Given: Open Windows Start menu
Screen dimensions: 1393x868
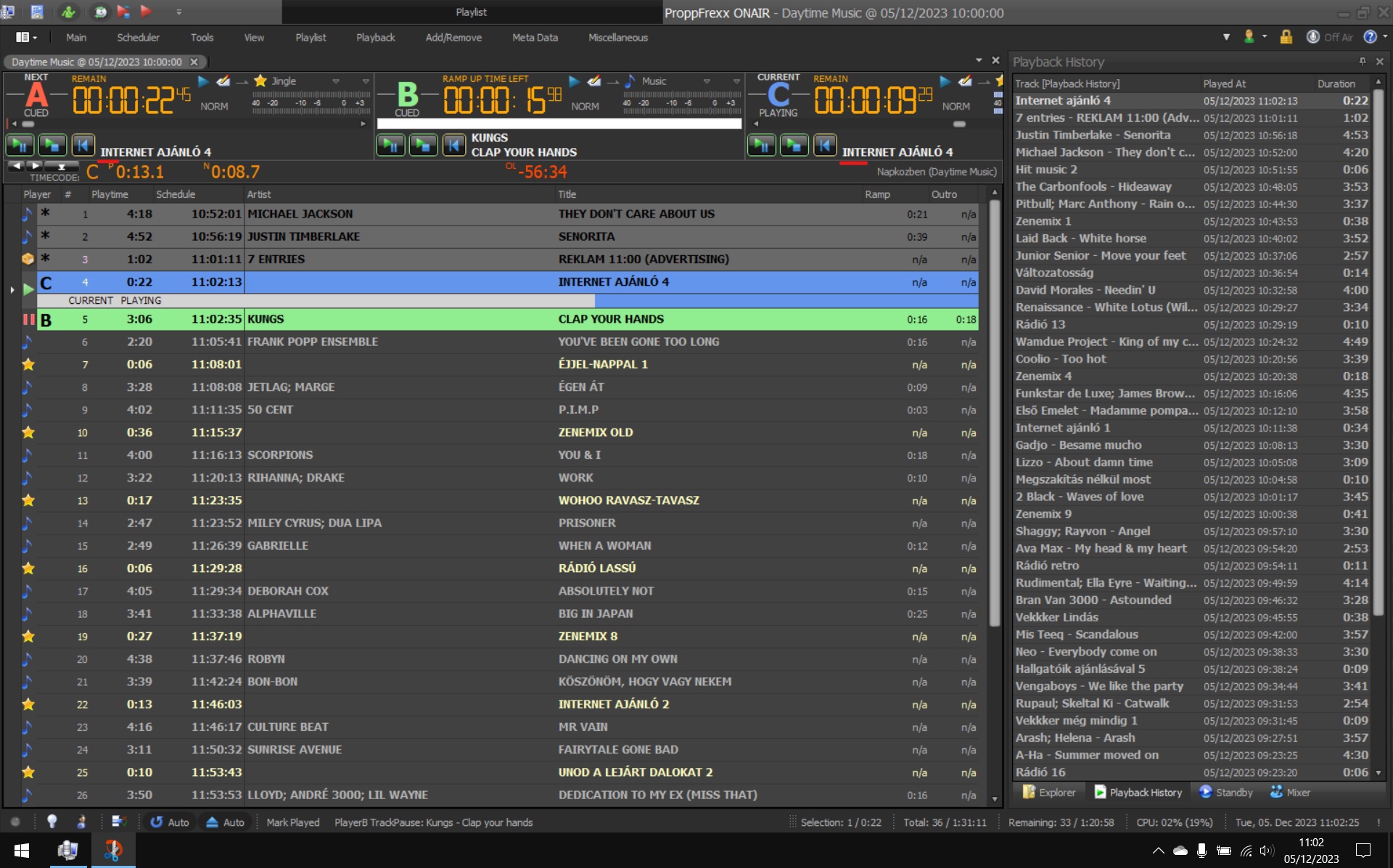Looking at the screenshot, I should 22,850.
